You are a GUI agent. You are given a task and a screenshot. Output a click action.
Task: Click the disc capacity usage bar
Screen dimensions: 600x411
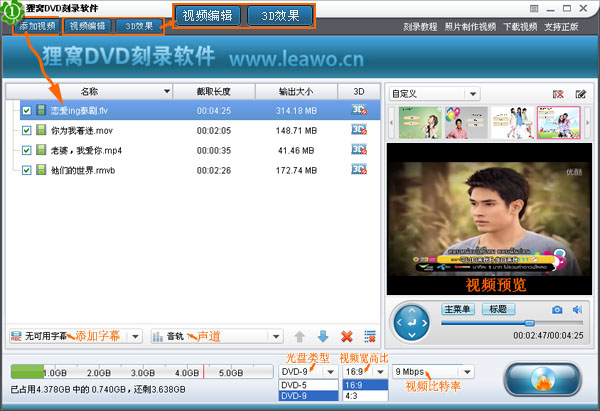(x=142, y=372)
